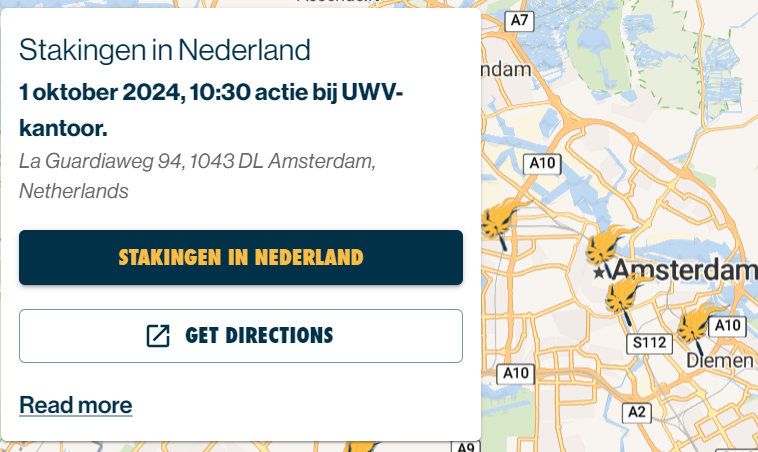The width and height of the screenshot is (758, 452).
Task: Click the Stakingen in Nederland card title
Action: tap(165, 50)
